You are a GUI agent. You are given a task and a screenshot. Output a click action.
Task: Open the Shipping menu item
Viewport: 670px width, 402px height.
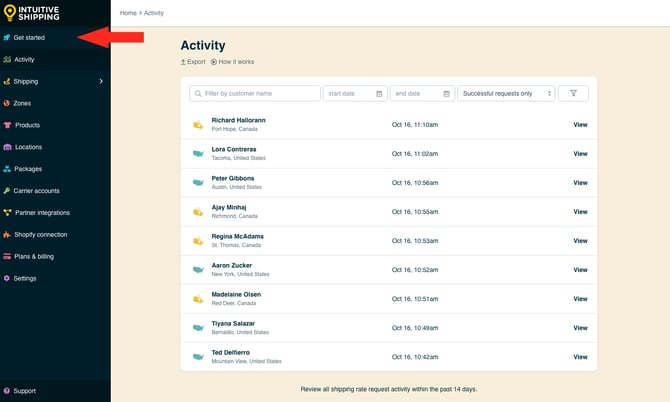point(26,81)
